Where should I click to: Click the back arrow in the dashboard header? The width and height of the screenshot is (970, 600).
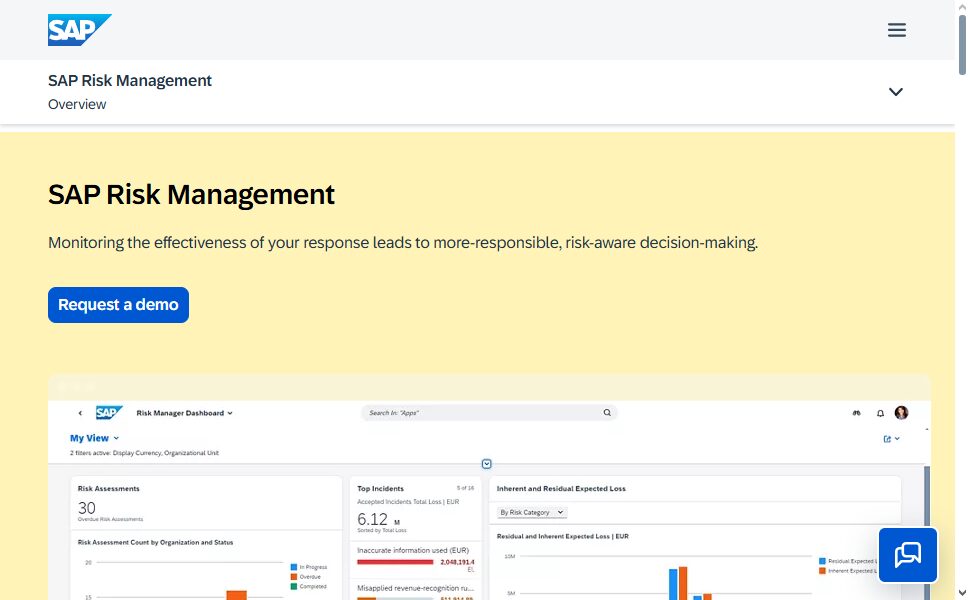(80, 413)
